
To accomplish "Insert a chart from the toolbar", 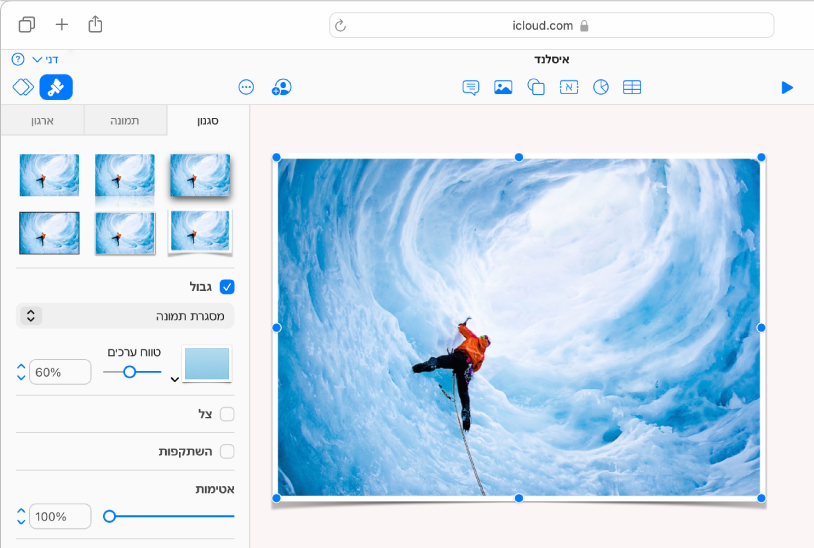I will pyautogui.click(x=600, y=88).
